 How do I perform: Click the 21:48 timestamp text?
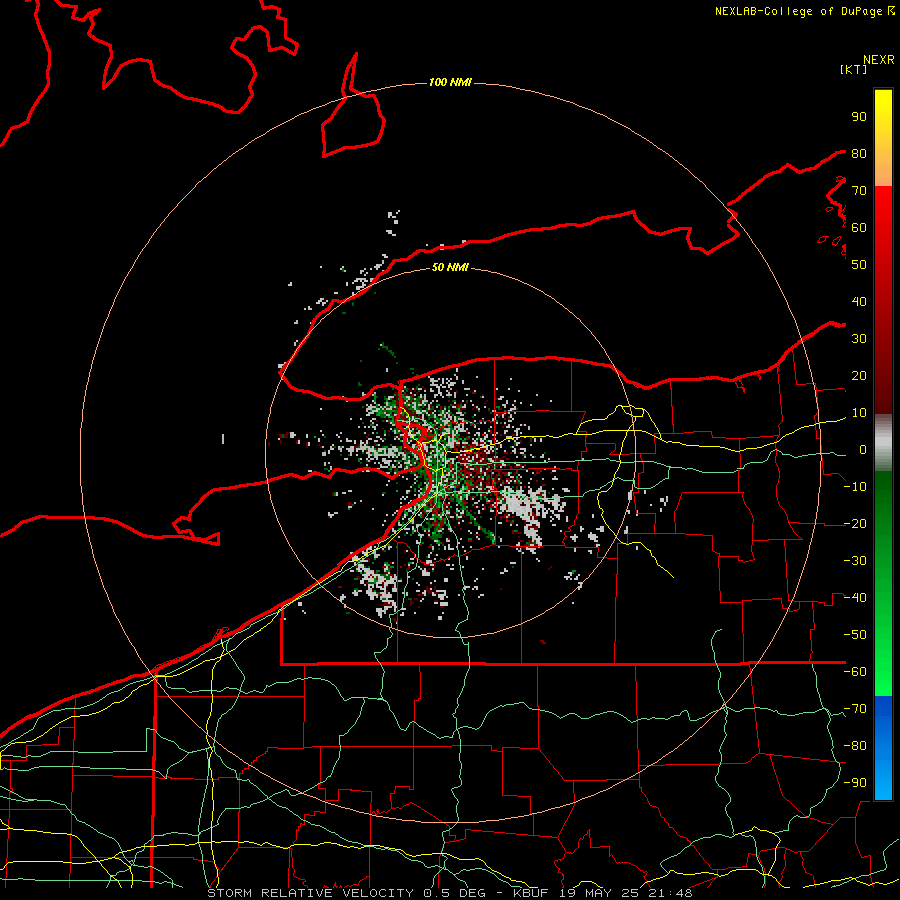[x=672, y=893]
